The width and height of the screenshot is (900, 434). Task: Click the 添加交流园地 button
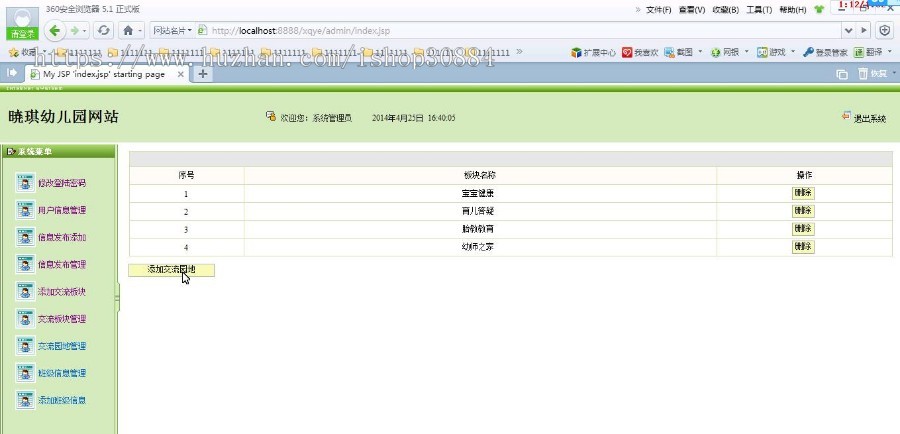tap(171, 270)
